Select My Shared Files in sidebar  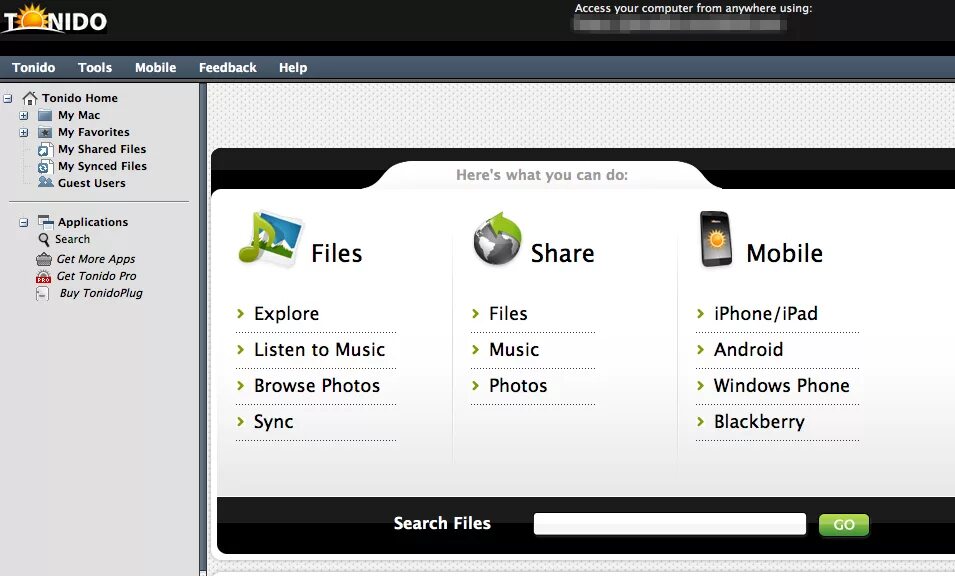point(102,149)
